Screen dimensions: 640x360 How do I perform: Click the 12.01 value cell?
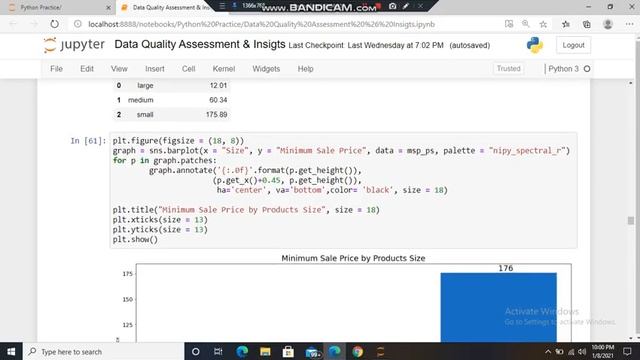pos(218,85)
